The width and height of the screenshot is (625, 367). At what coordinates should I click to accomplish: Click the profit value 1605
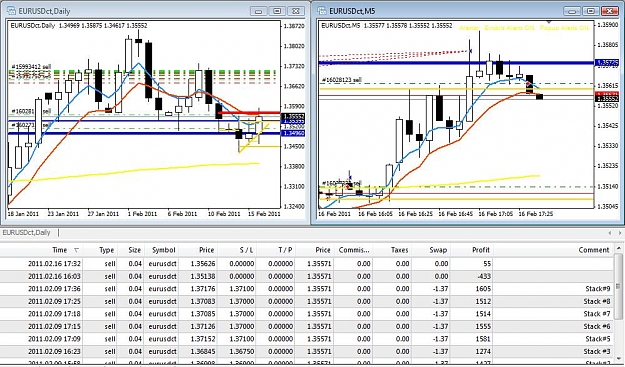tap(483, 288)
